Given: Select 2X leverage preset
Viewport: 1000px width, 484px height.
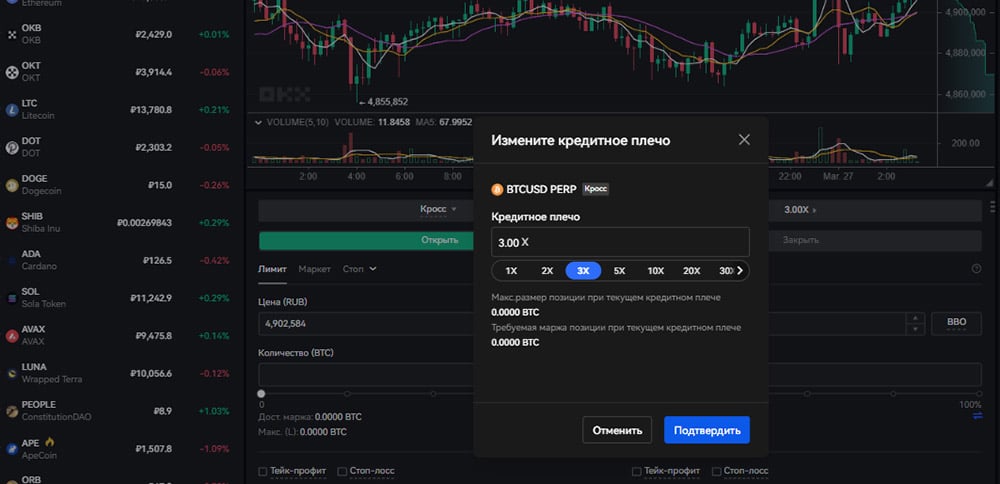Looking at the screenshot, I should pos(547,270).
